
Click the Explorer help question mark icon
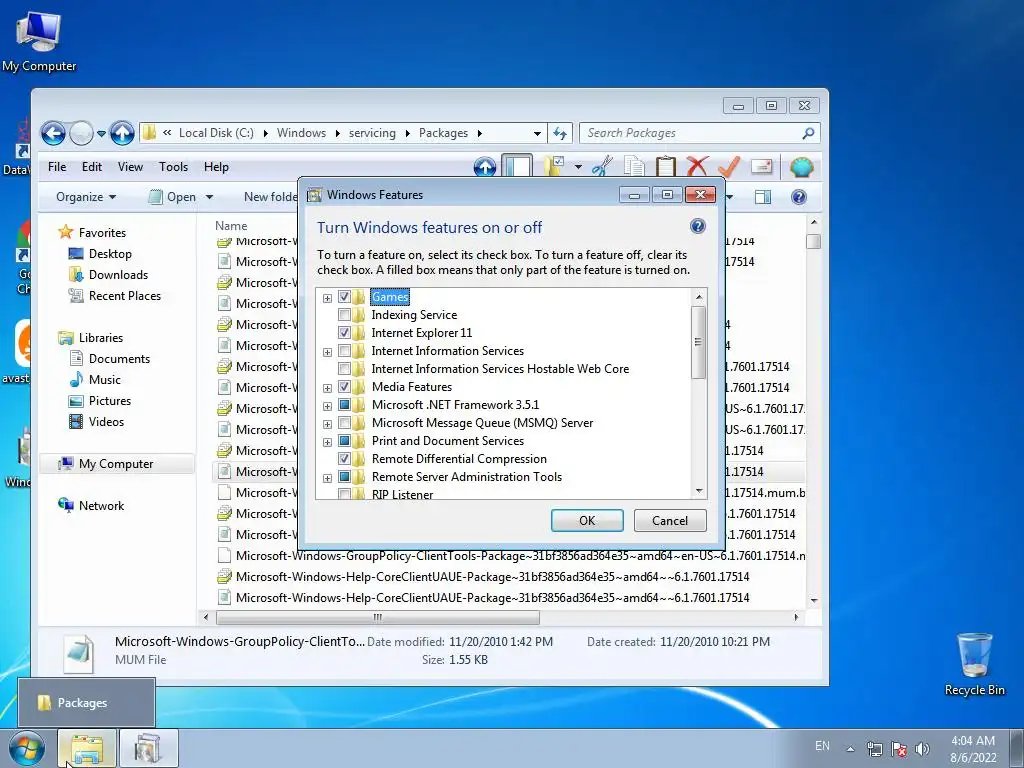pos(799,197)
